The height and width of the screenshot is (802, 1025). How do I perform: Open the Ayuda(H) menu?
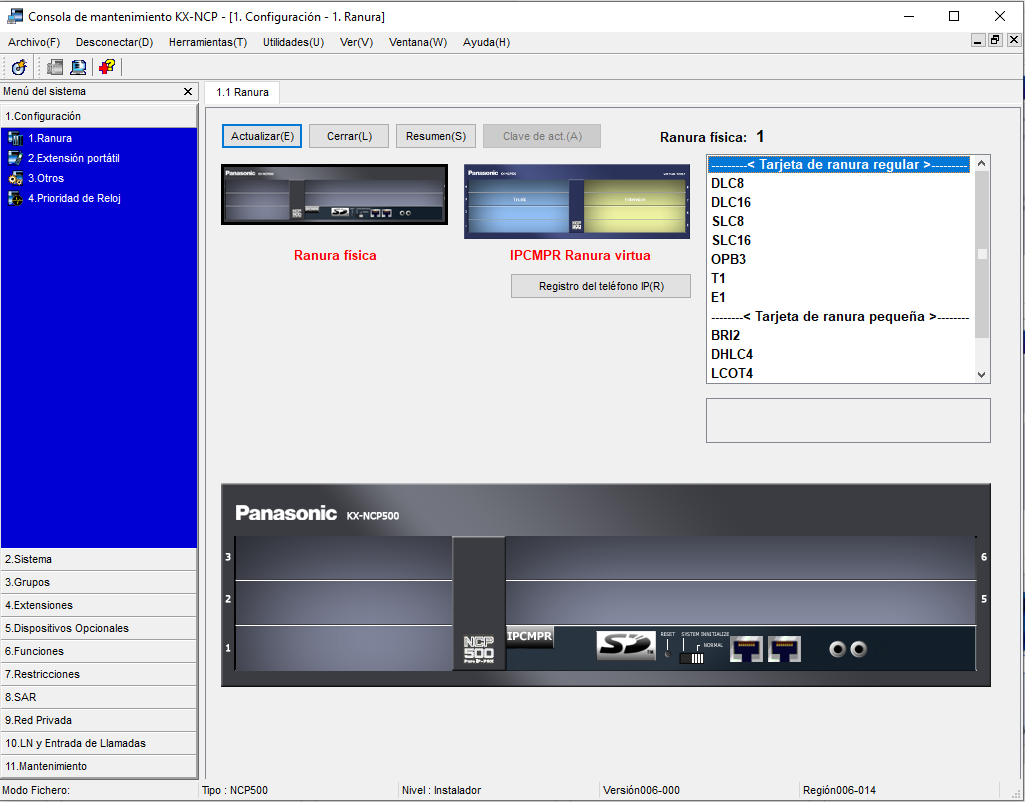(x=486, y=42)
